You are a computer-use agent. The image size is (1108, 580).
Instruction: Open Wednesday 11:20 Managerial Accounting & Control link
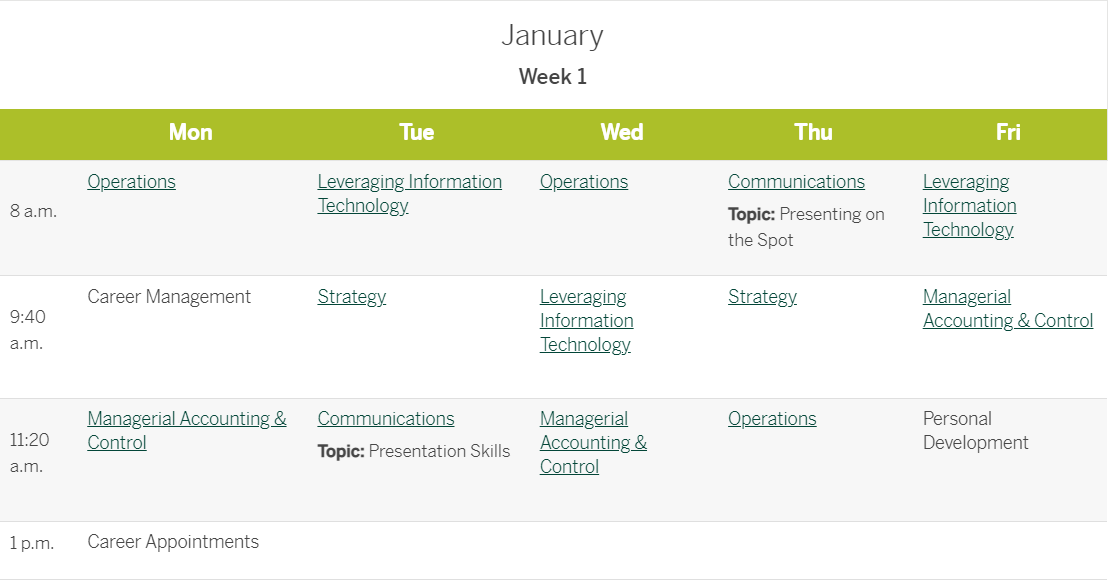pos(594,442)
